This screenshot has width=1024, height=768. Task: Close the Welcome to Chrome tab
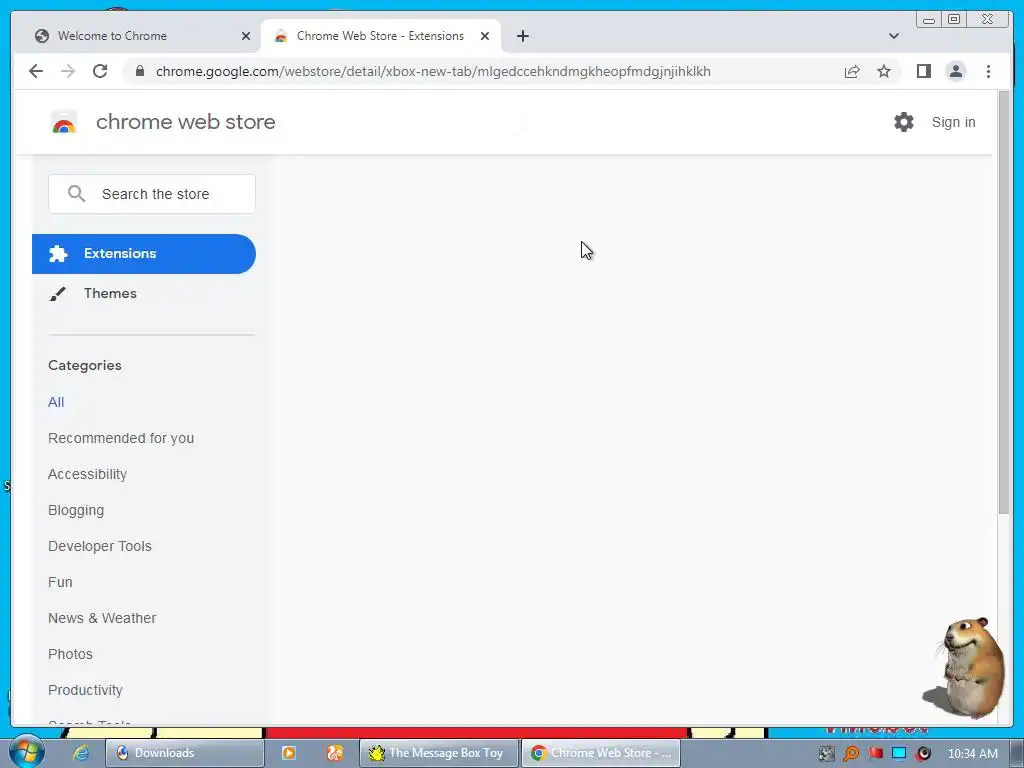pos(246,36)
